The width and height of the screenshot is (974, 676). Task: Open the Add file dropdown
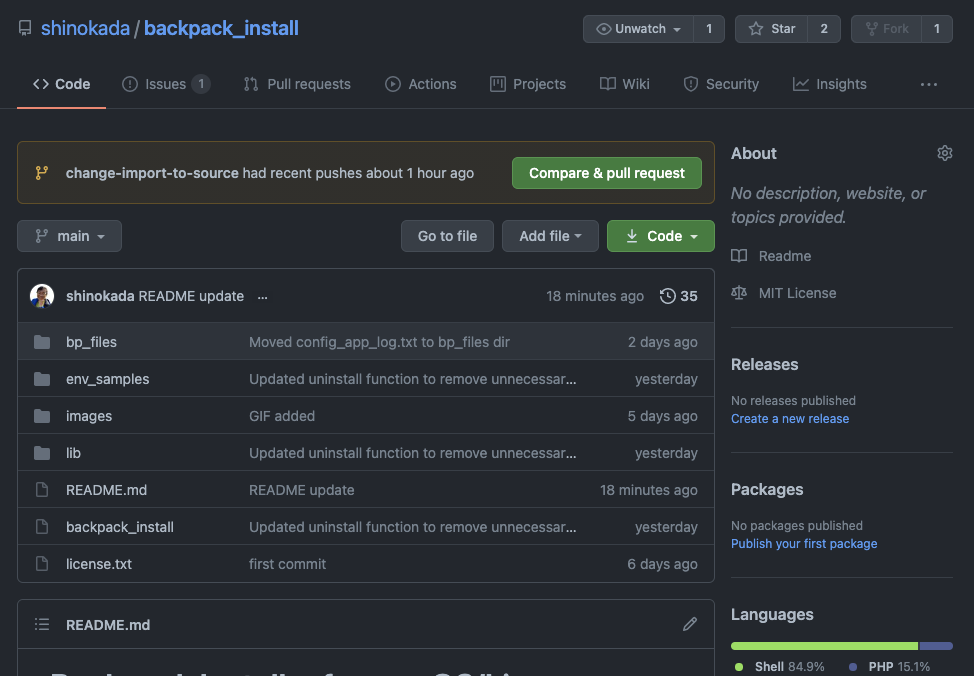click(550, 236)
